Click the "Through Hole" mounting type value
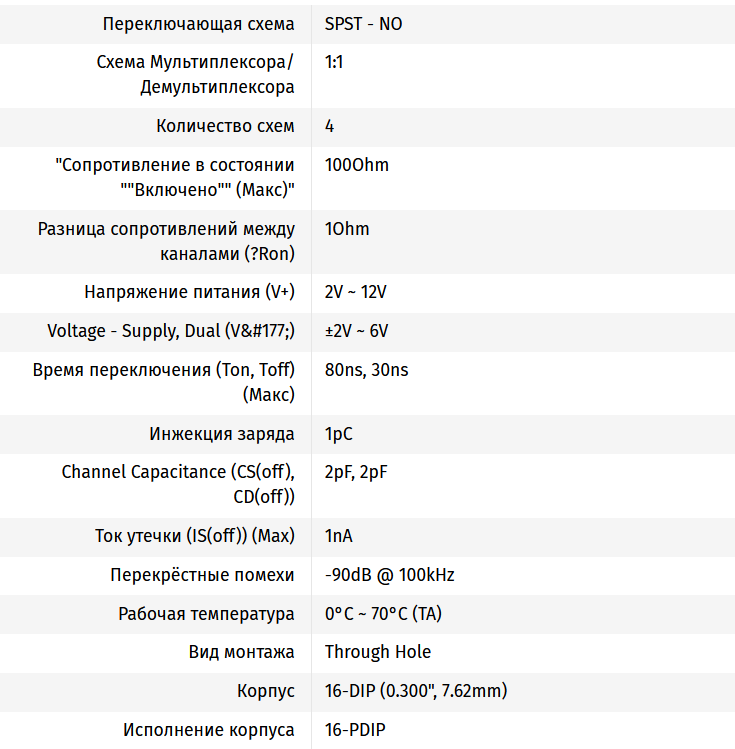This screenshot has width=735, height=749. point(377,652)
